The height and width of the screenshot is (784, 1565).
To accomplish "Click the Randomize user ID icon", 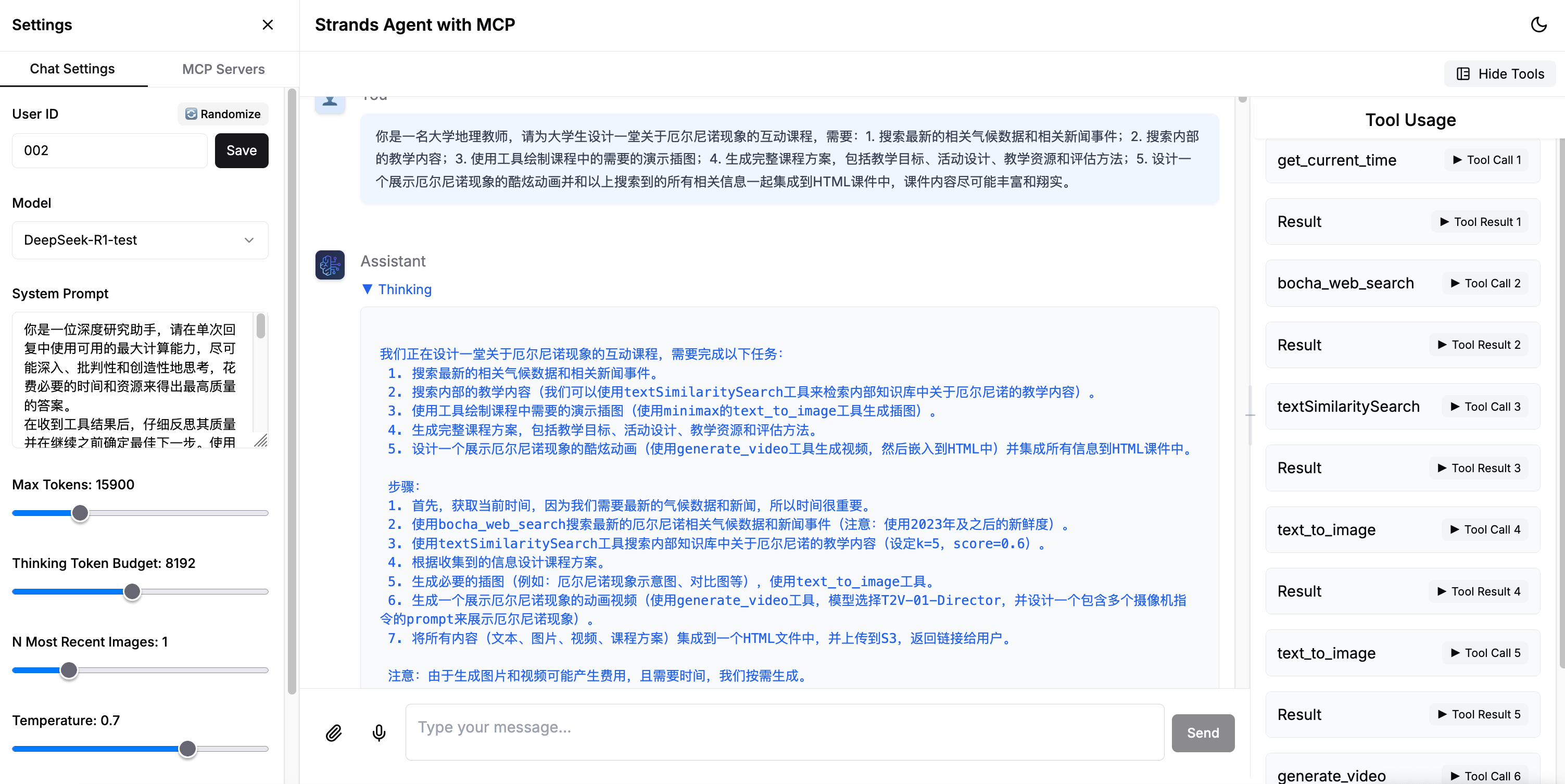I will [x=191, y=114].
